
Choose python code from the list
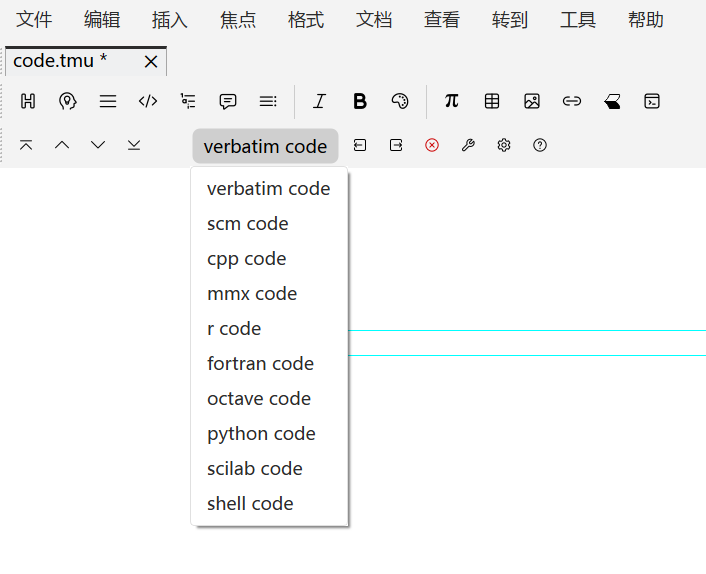coord(261,434)
